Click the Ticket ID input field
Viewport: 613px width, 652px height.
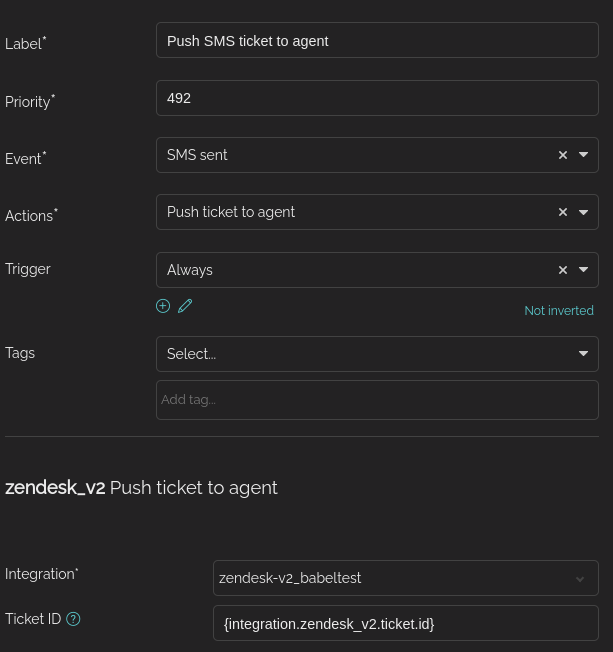point(405,623)
